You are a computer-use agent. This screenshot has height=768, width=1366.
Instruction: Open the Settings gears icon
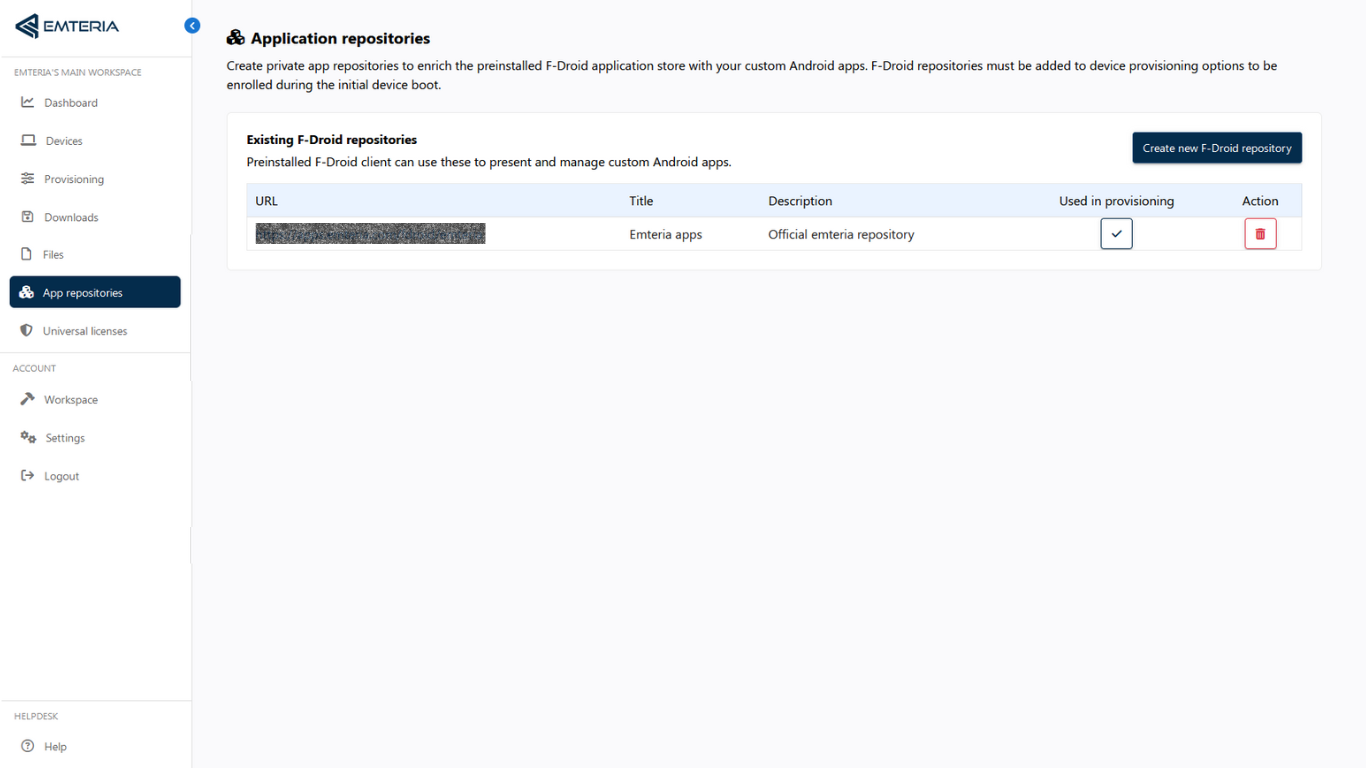pyautogui.click(x=28, y=437)
